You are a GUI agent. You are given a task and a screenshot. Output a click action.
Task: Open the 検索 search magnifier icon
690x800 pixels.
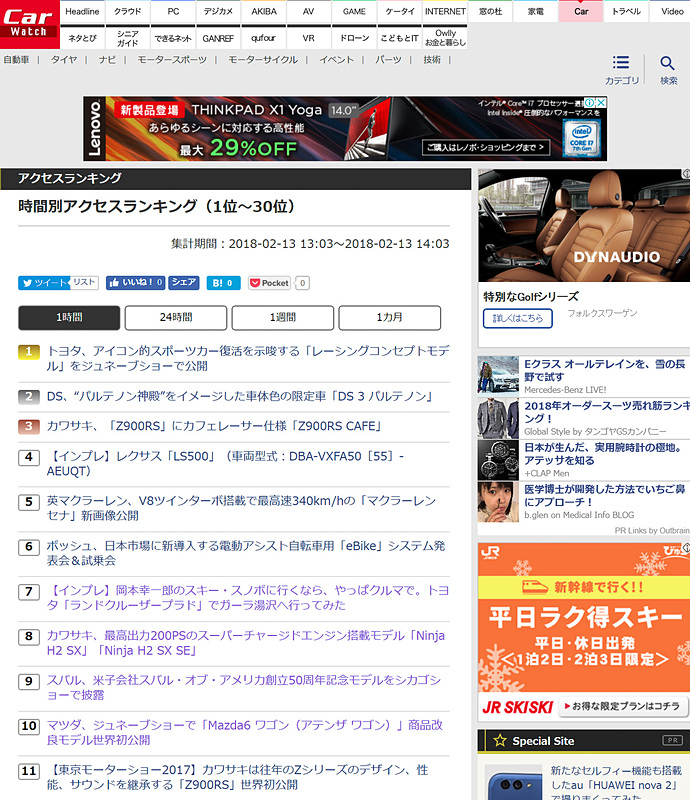coord(668,70)
